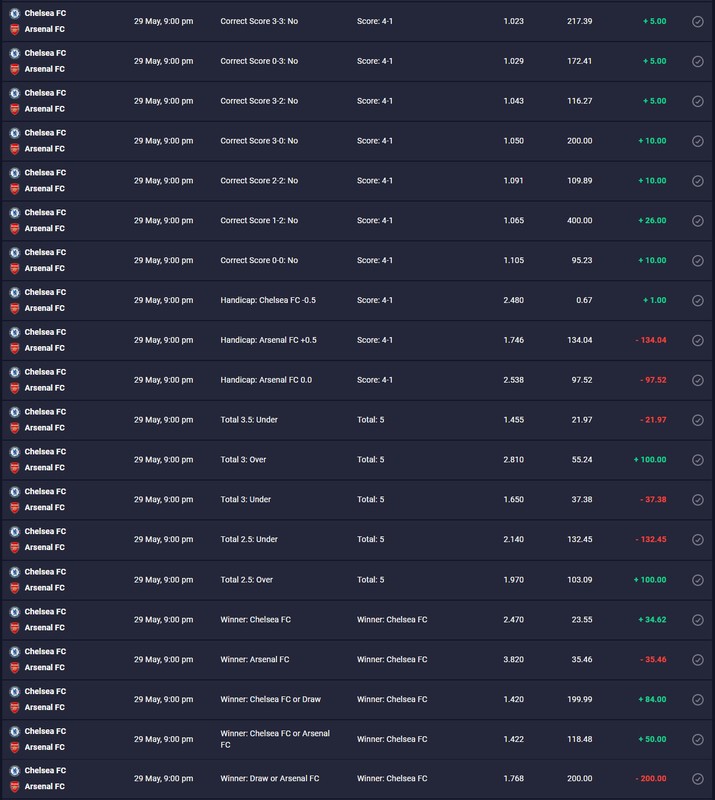Click the stake amount 400.00

580,220
